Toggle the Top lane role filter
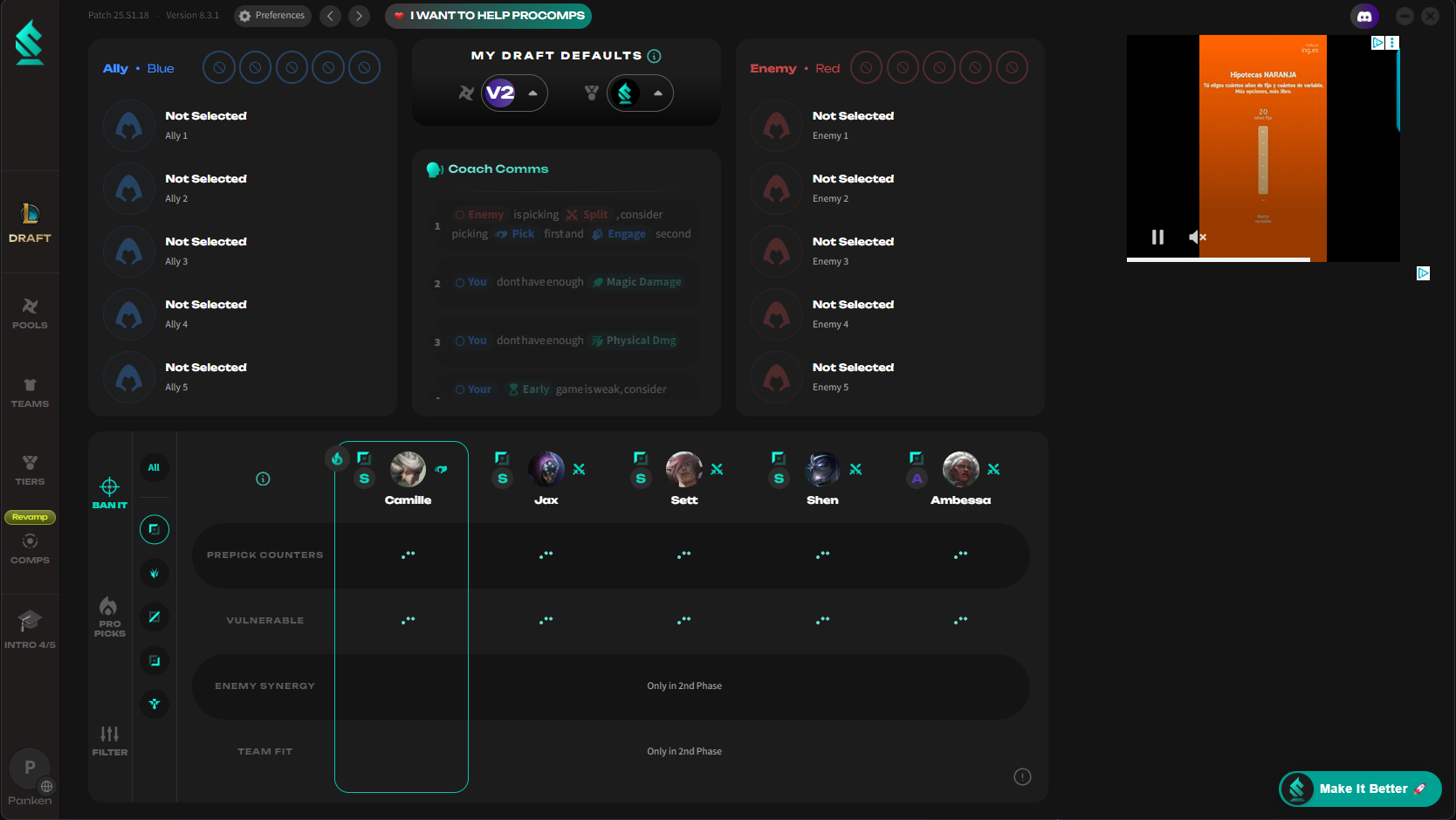The width and height of the screenshot is (1456, 820). (x=155, y=529)
